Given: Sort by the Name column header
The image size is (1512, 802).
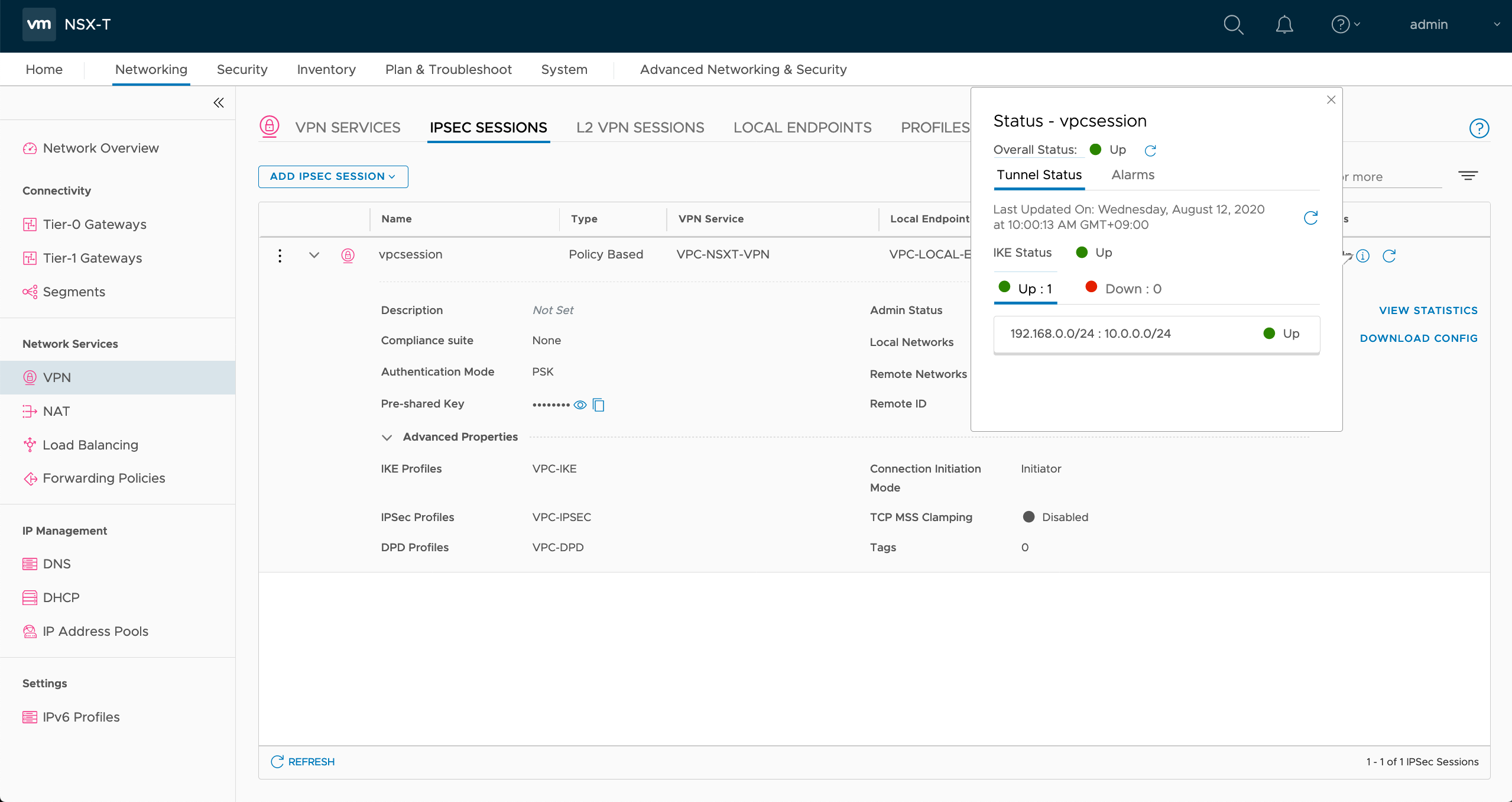Looking at the screenshot, I should tap(396, 219).
